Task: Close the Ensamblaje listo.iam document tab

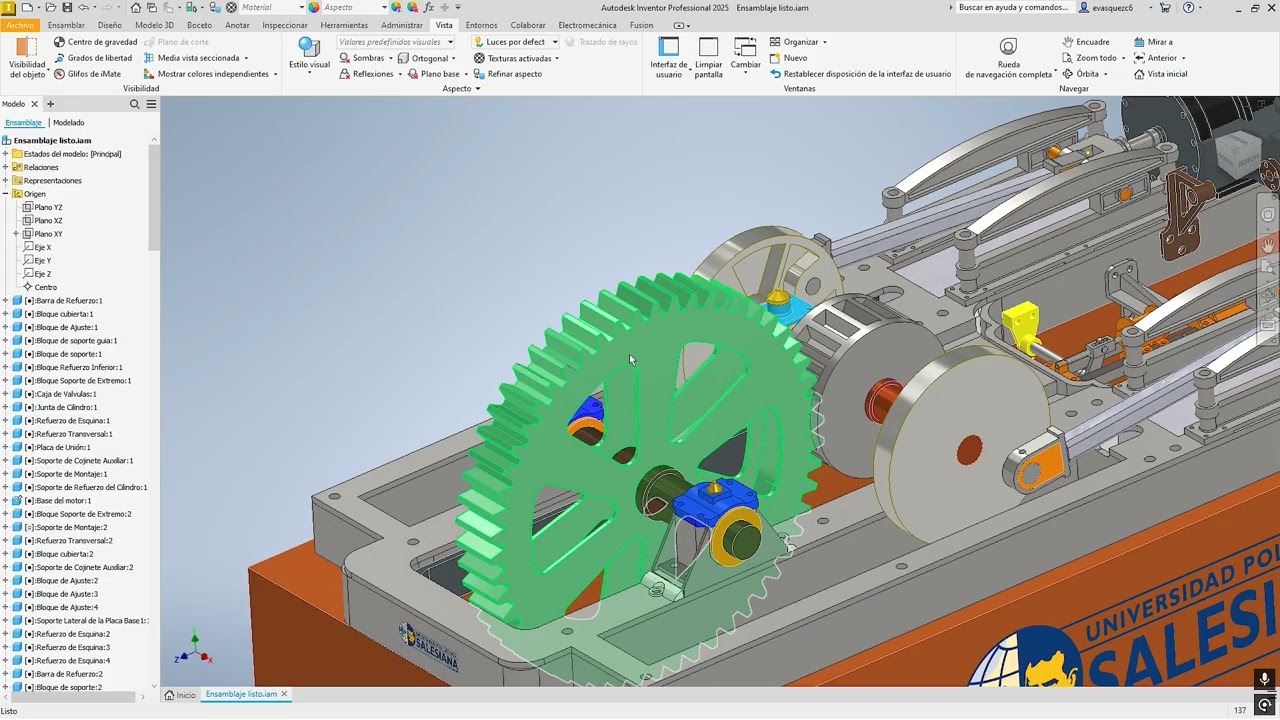Action: coord(284,694)
